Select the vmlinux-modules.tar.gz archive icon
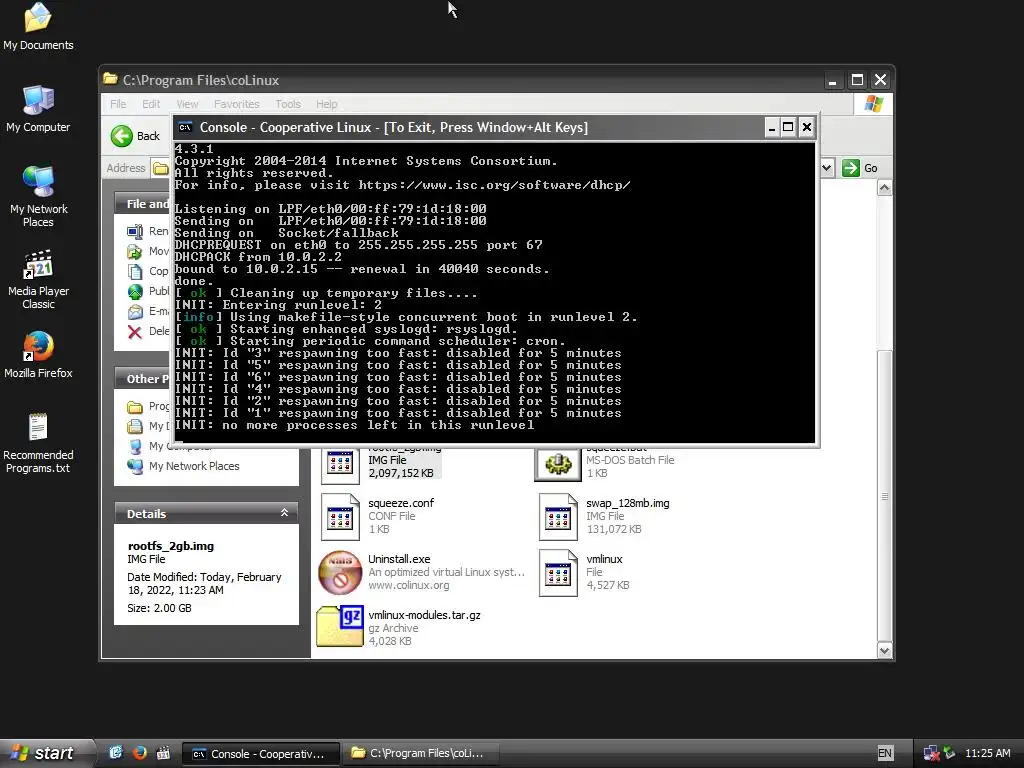 click(340, 626)
